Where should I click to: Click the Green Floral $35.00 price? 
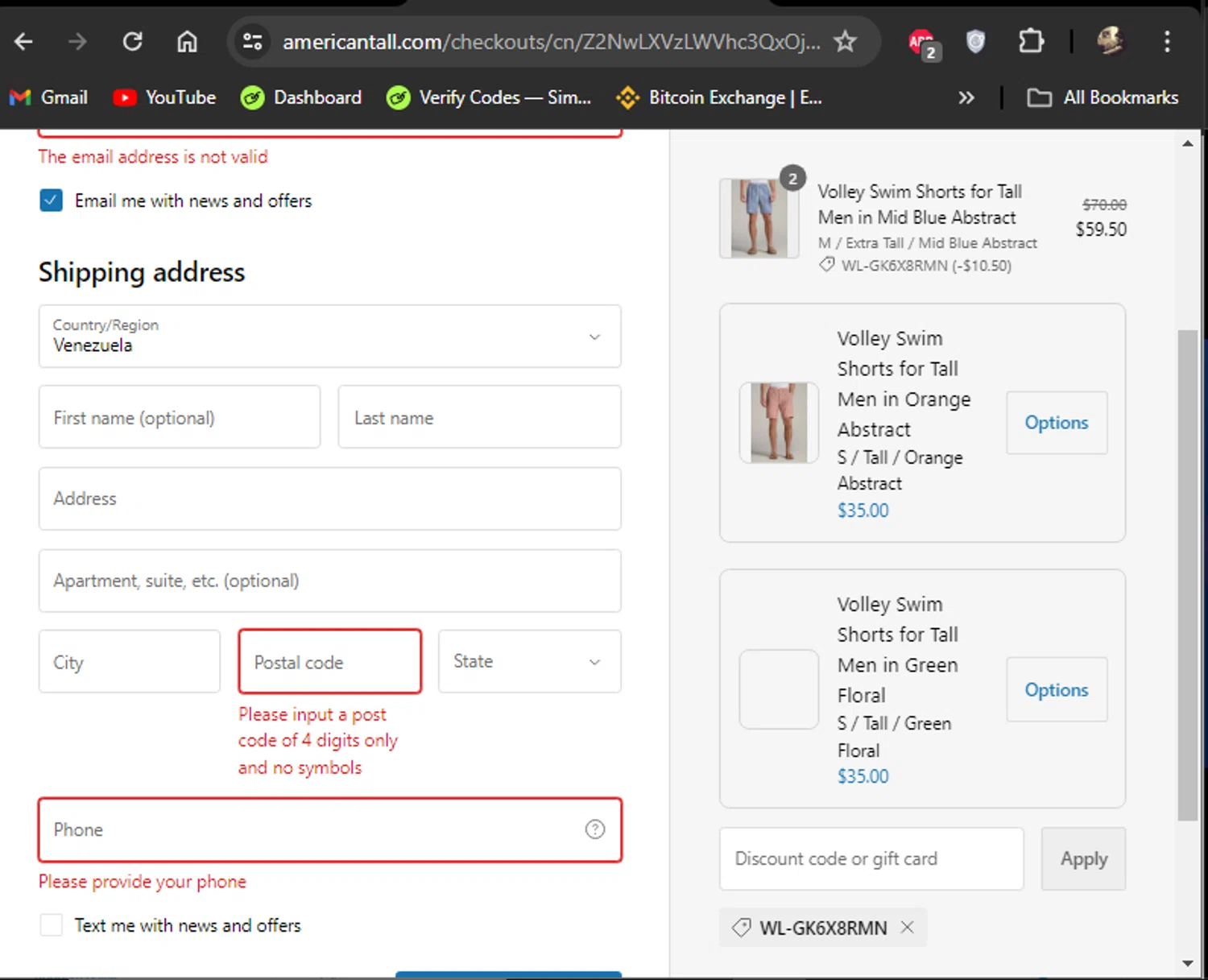(x=863, y=776)
